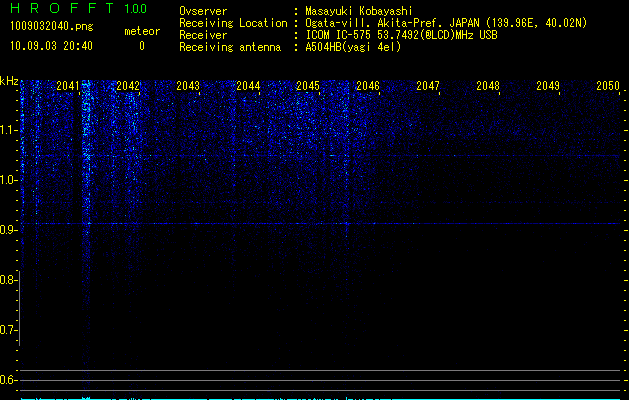
Task: Click the Receiver label
Action: (203, 35)
